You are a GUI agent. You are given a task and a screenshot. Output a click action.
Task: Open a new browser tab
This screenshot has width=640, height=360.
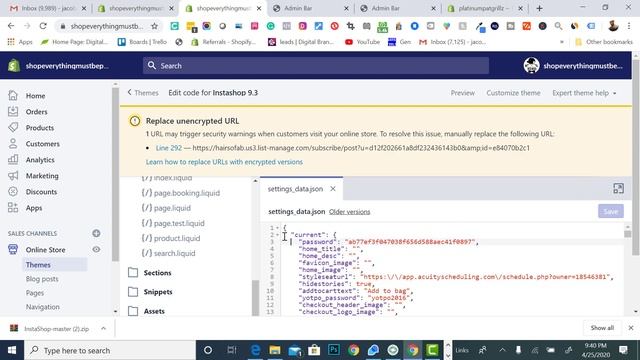[539, 8]
